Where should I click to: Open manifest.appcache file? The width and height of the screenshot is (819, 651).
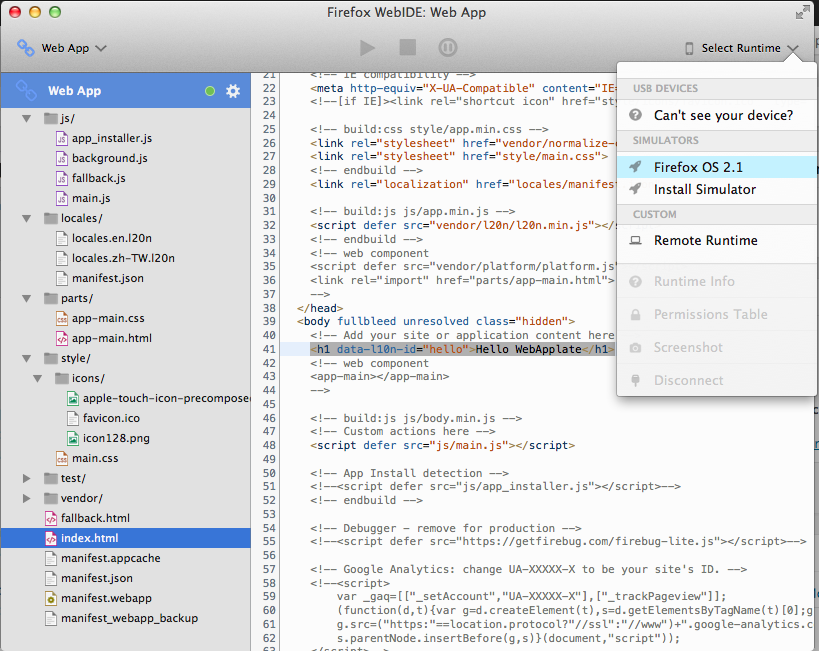111,558
